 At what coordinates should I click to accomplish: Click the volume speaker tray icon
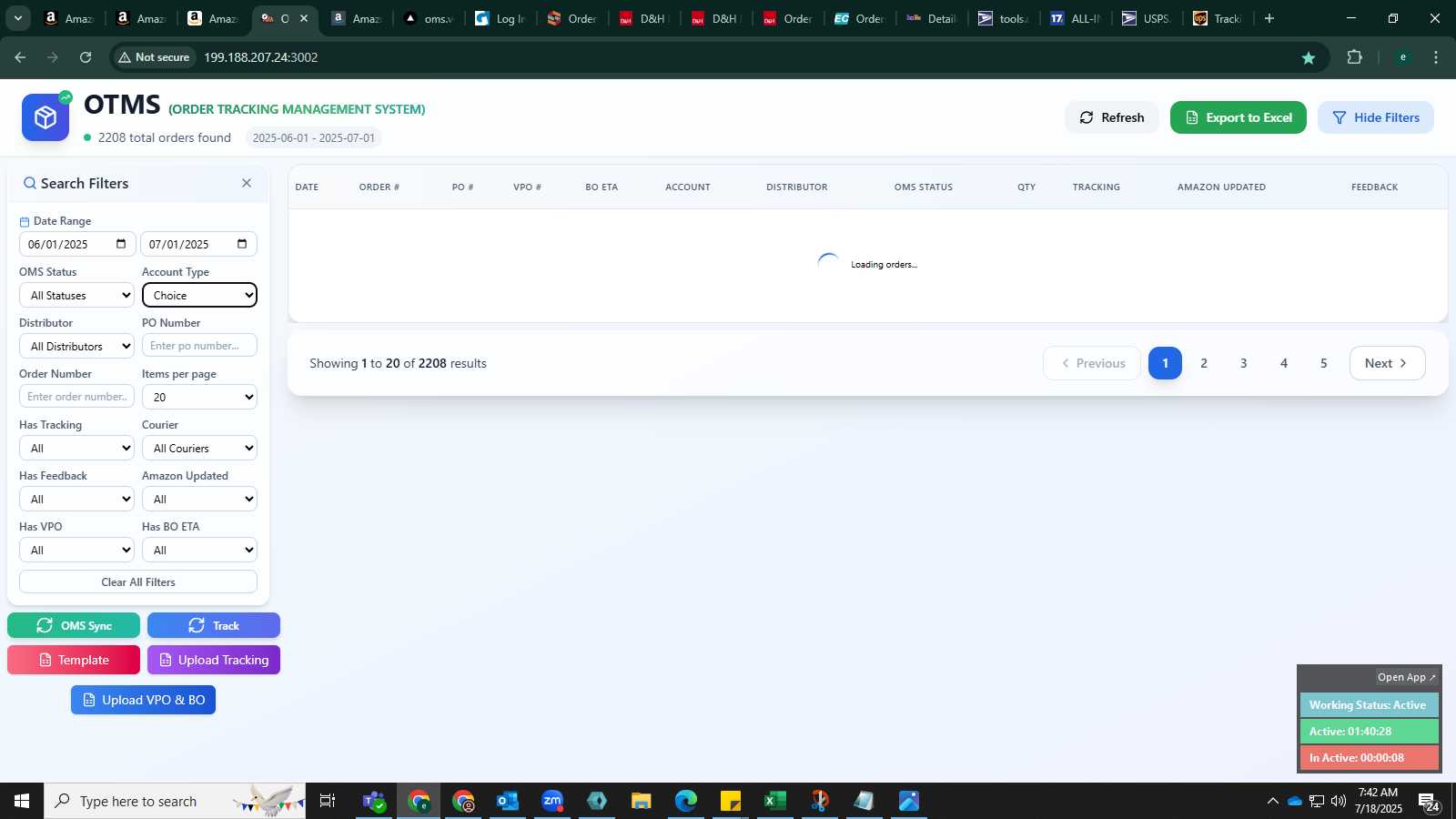[x=1338, y=801]
